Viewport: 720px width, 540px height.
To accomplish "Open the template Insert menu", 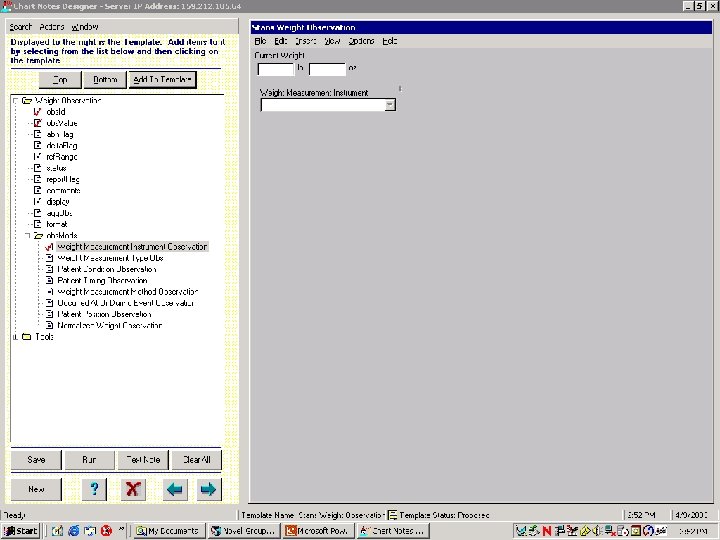I will (x=305, y=41).
